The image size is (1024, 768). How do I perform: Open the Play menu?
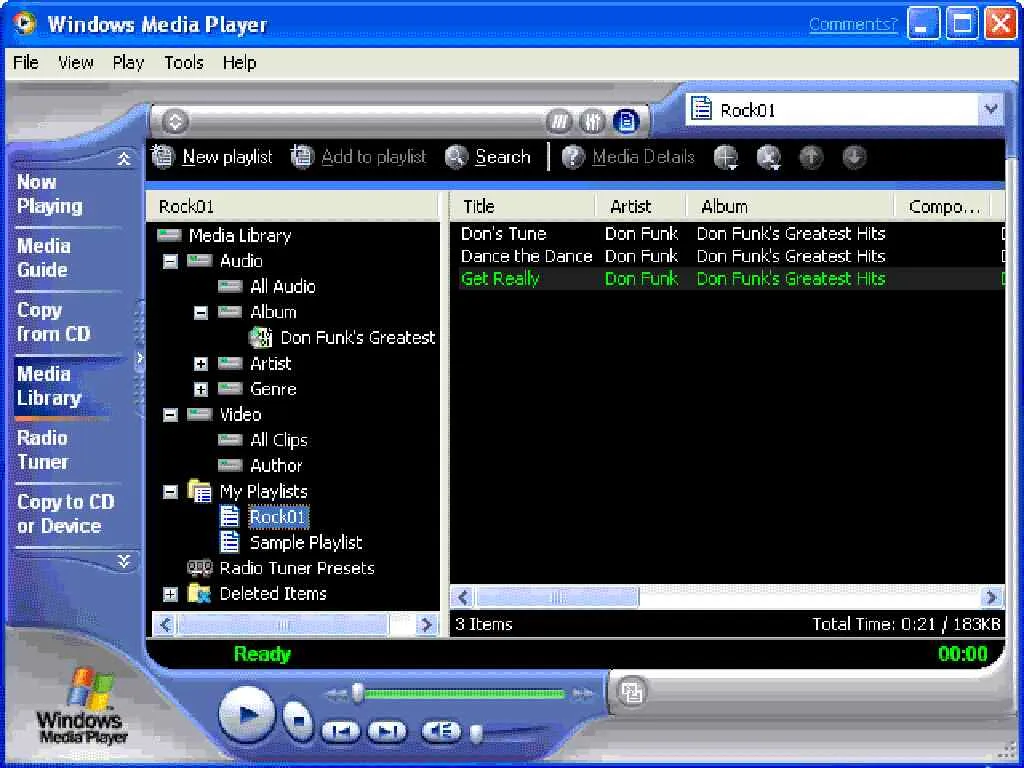pos(128,63)
